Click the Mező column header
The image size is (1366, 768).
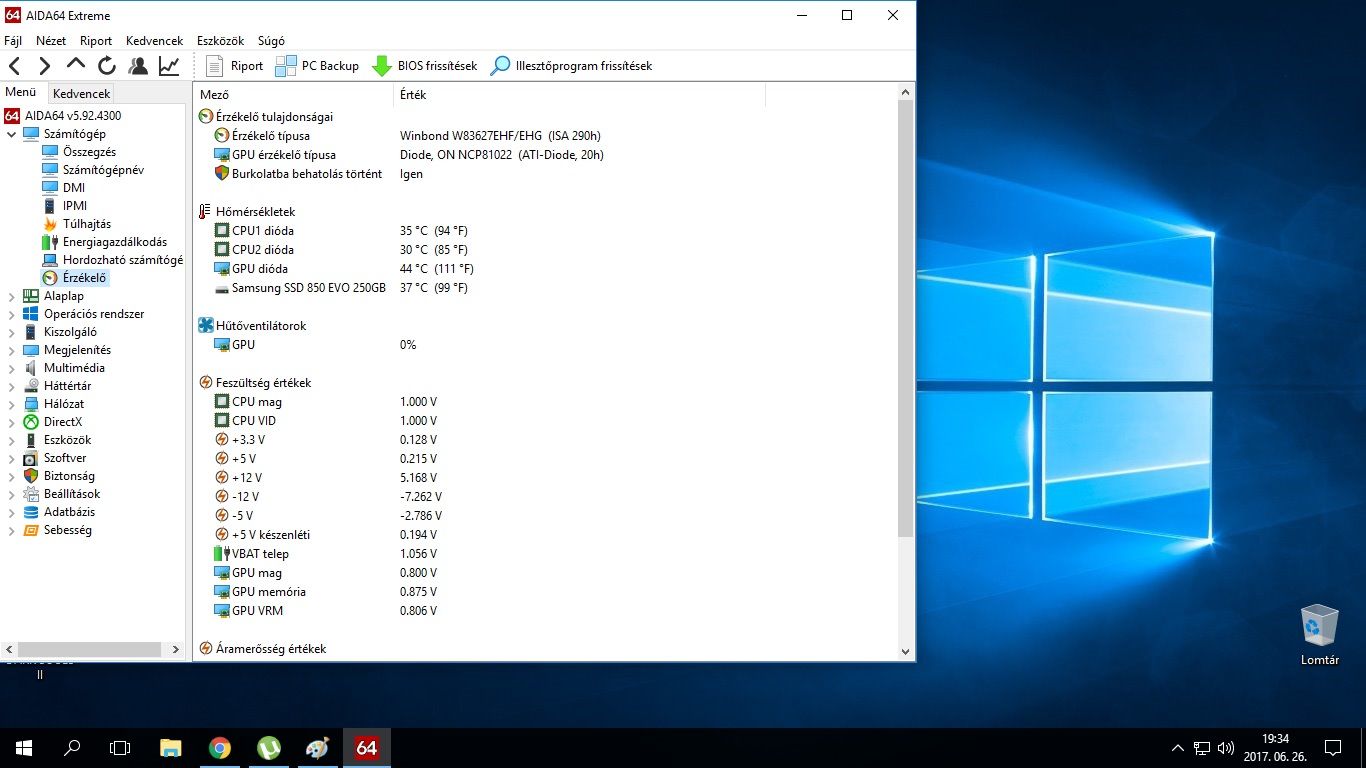[294, 95]
